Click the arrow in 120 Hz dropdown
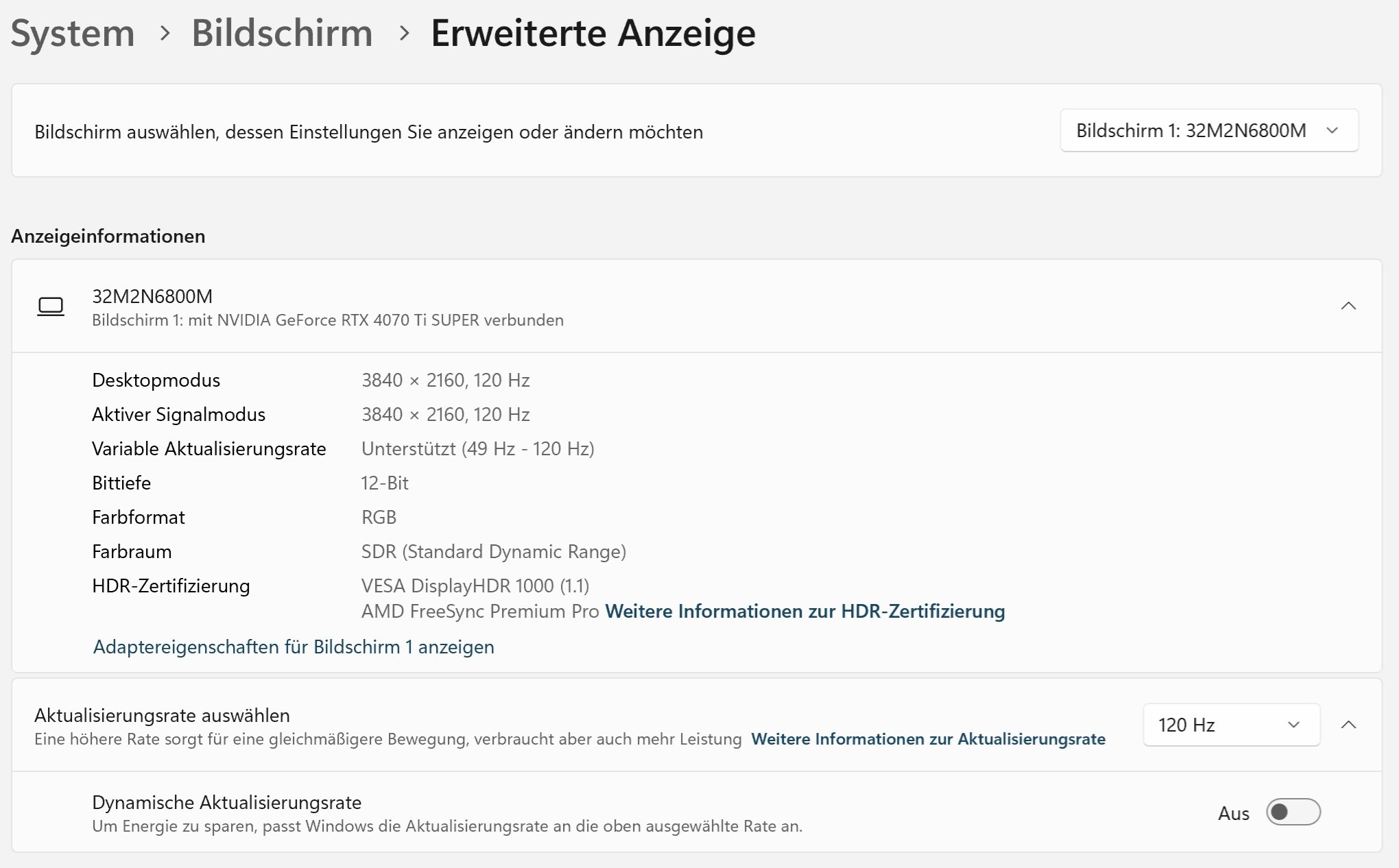The width and height of the screenshot is (1399, 868). click(x=1293, y=725)
